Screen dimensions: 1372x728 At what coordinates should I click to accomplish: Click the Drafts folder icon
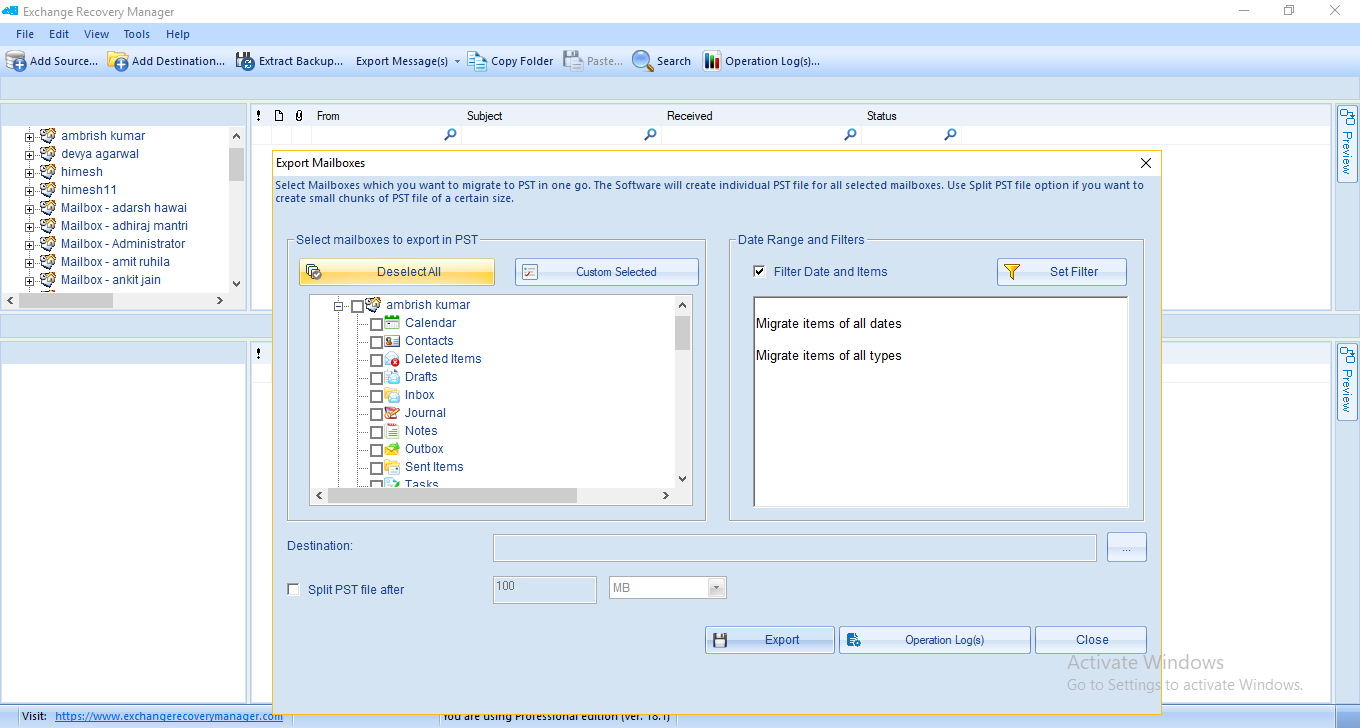pyautogui.click(x=392, y=377)
